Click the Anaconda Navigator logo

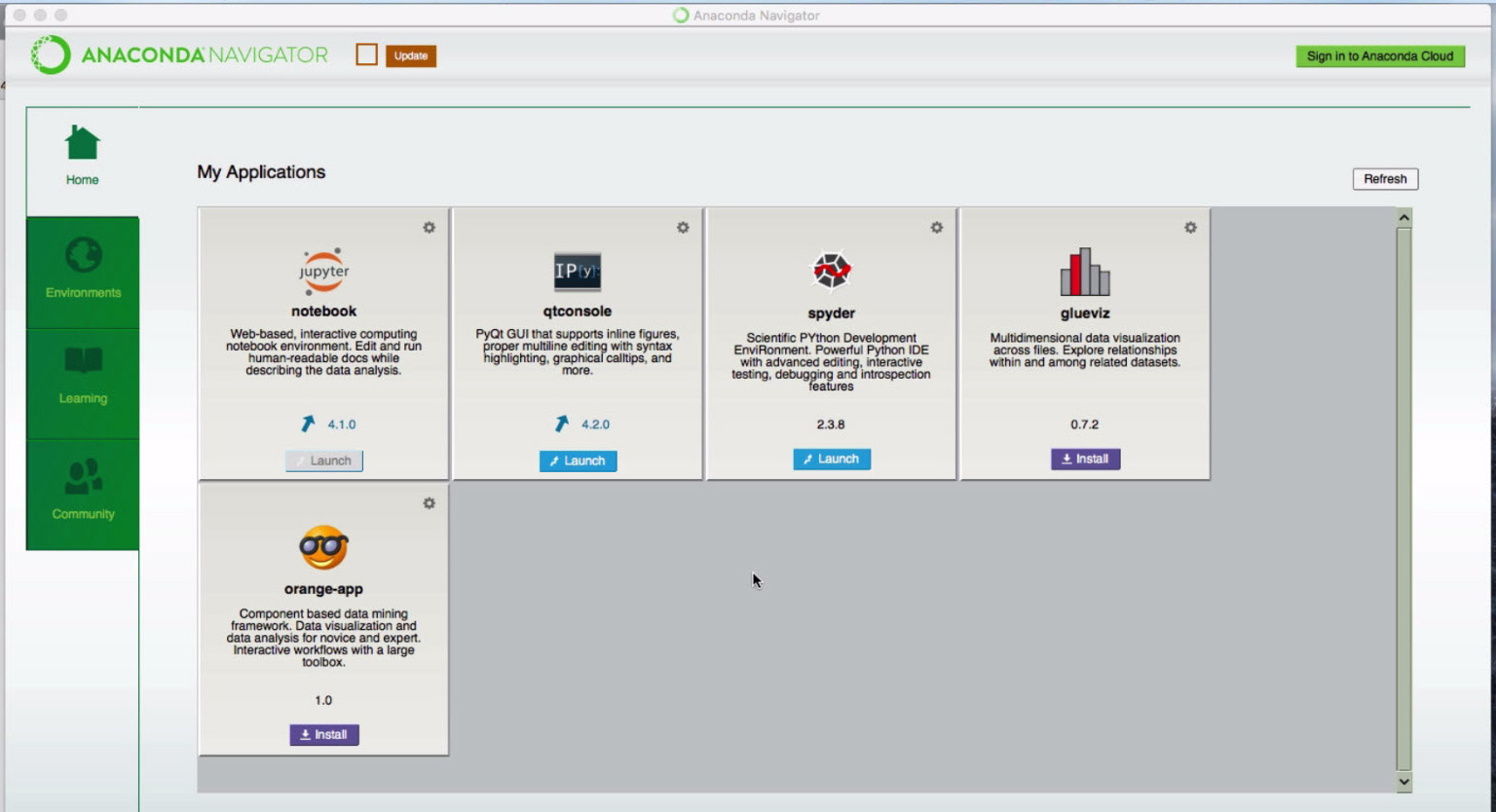[180, 55]
